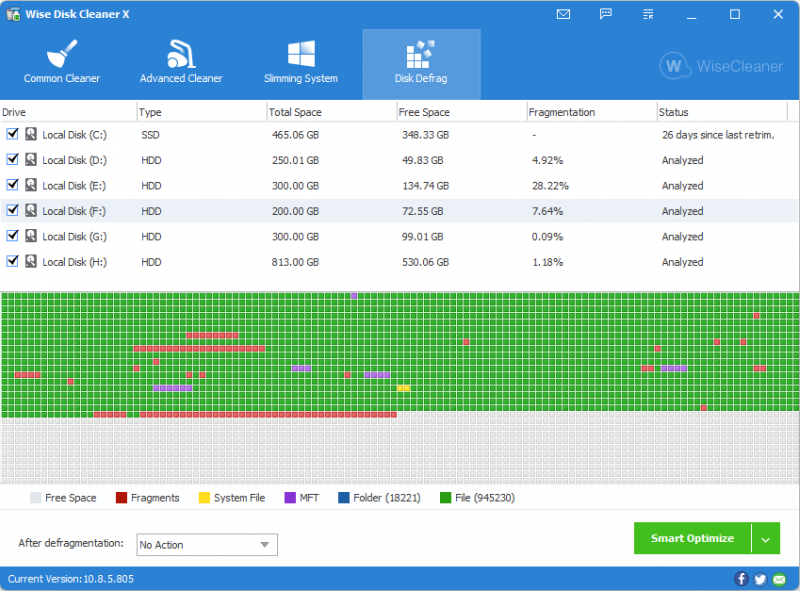Sort by Fragmentation column header
The image size is (800, 591).
pyautogui.click(x=591, y=112)
